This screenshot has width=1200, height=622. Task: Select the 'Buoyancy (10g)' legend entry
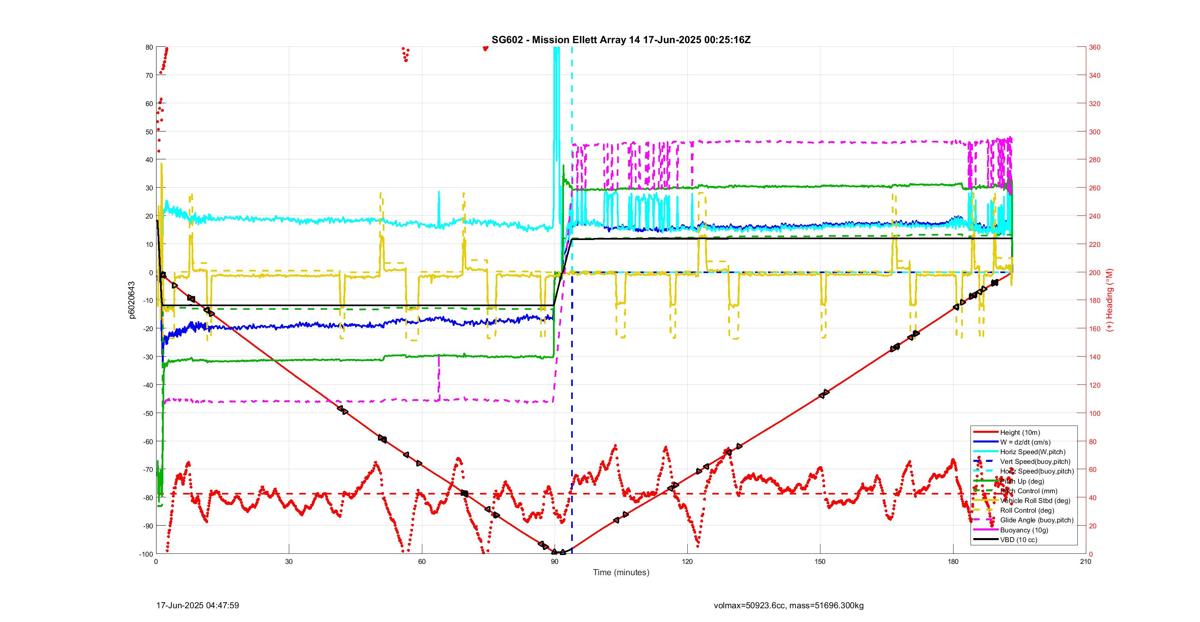click(x=1024, y=530)
